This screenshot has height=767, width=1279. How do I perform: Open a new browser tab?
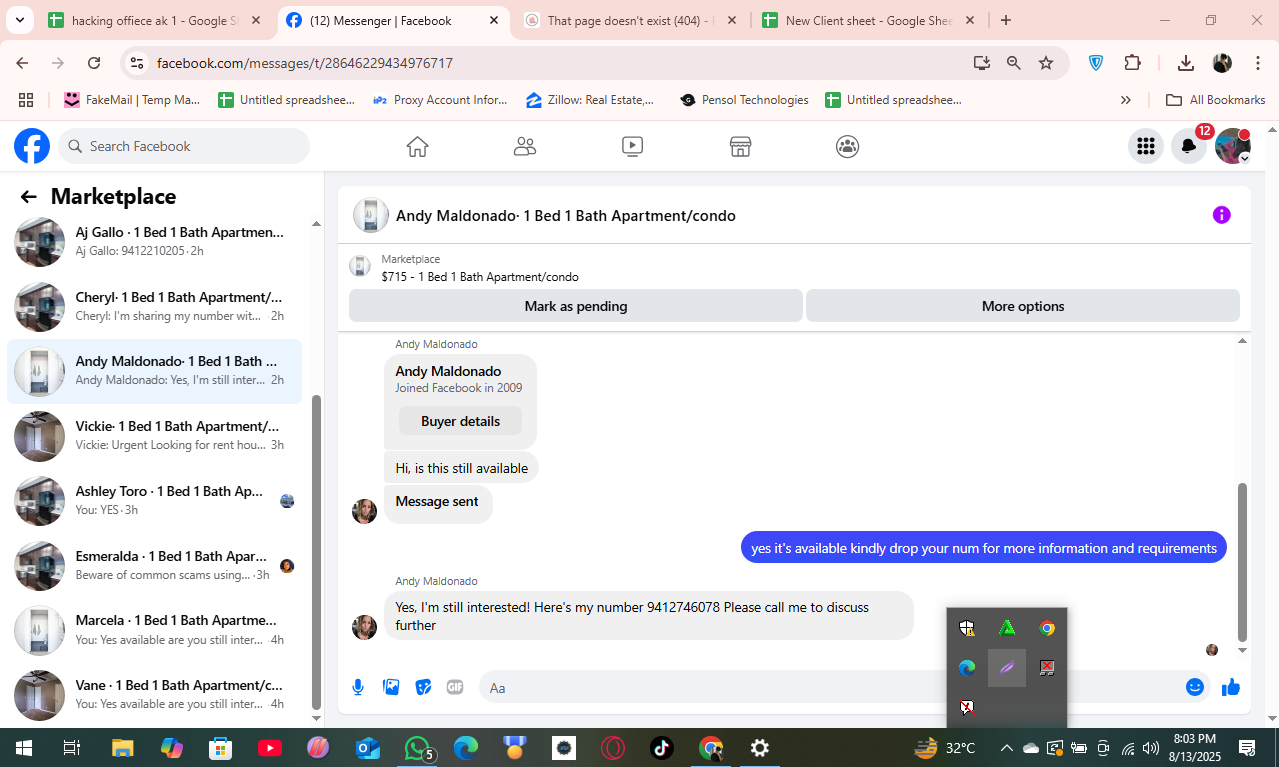coord(1006,21)
